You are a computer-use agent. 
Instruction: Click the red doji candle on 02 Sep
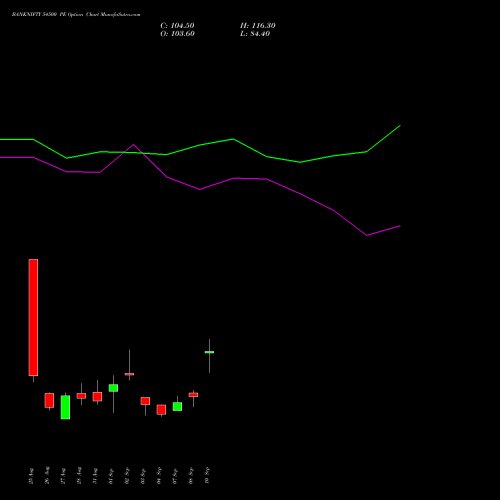129,374
